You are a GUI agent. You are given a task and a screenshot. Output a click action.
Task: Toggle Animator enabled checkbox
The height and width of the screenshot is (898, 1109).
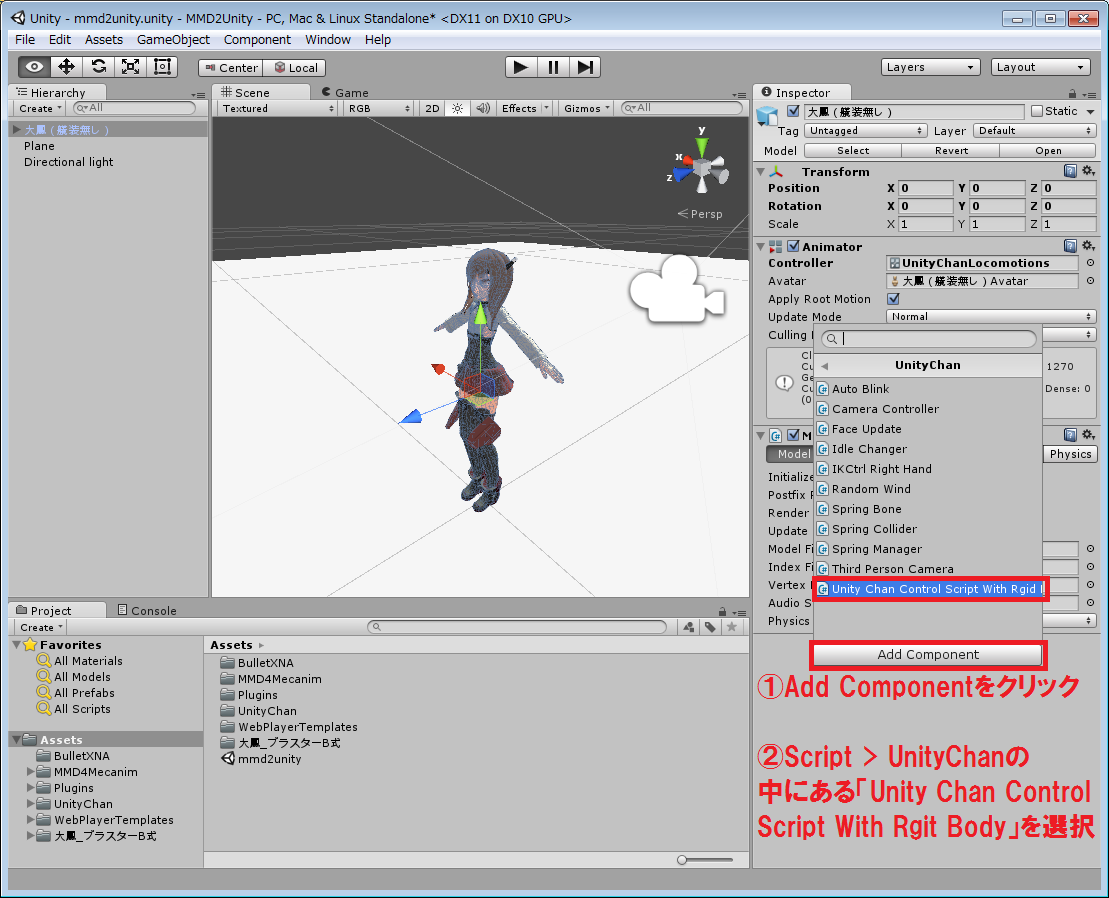[x=794, y=246]
